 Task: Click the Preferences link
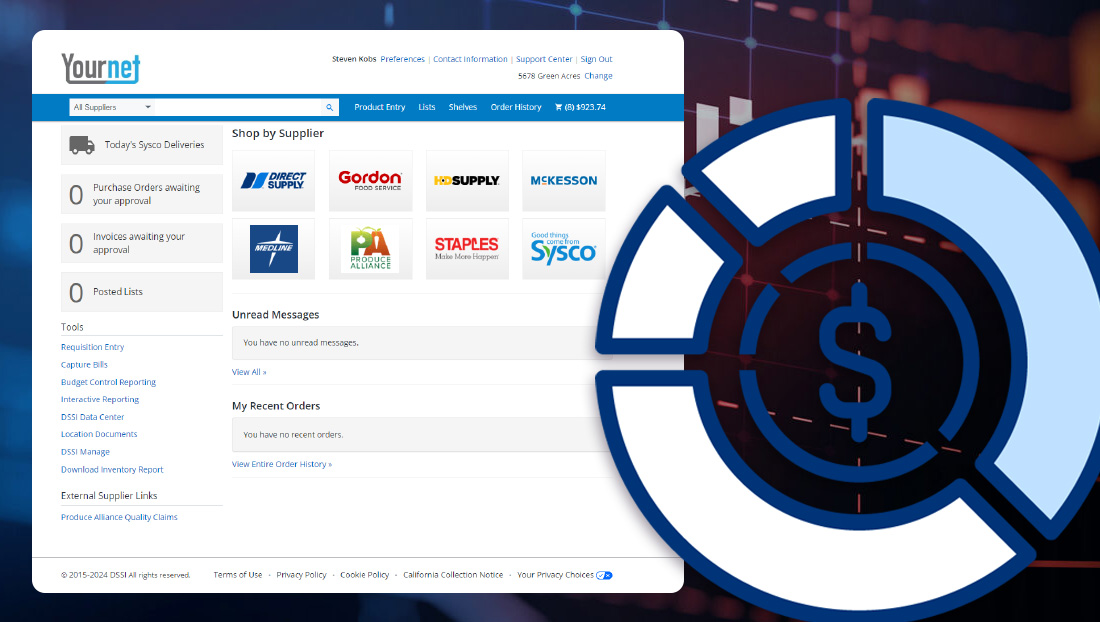[x=403, y=59]
